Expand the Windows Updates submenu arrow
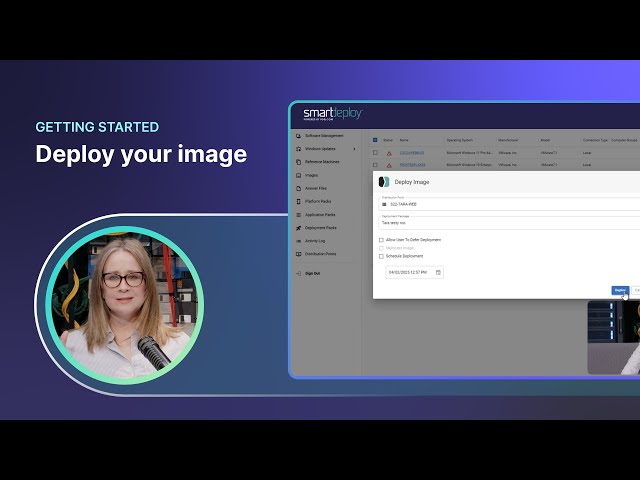 click(354, 149)
